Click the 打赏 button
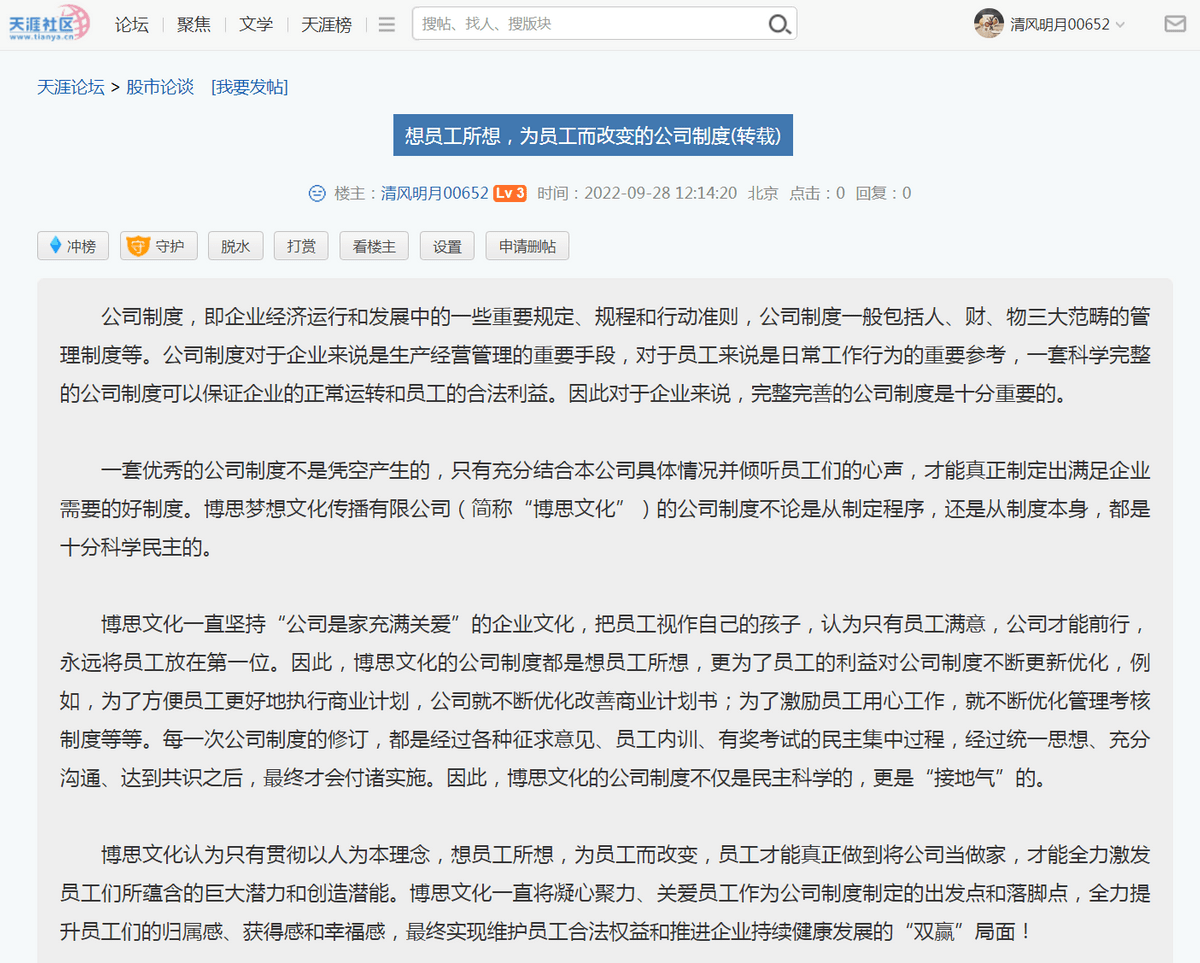This screenshot has width=1200, height=963. click(301, 246)
